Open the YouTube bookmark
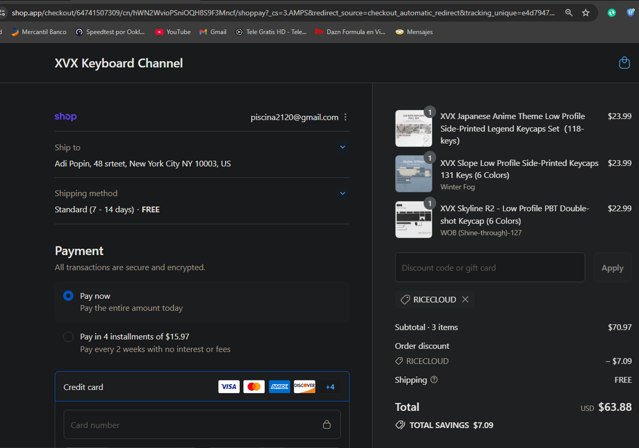The height and width of the screenshot is (448, 639). tap(173, 32)
